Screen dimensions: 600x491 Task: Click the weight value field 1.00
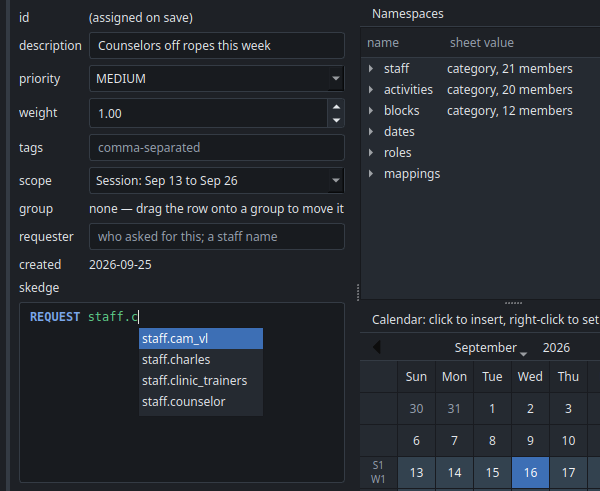209,113
